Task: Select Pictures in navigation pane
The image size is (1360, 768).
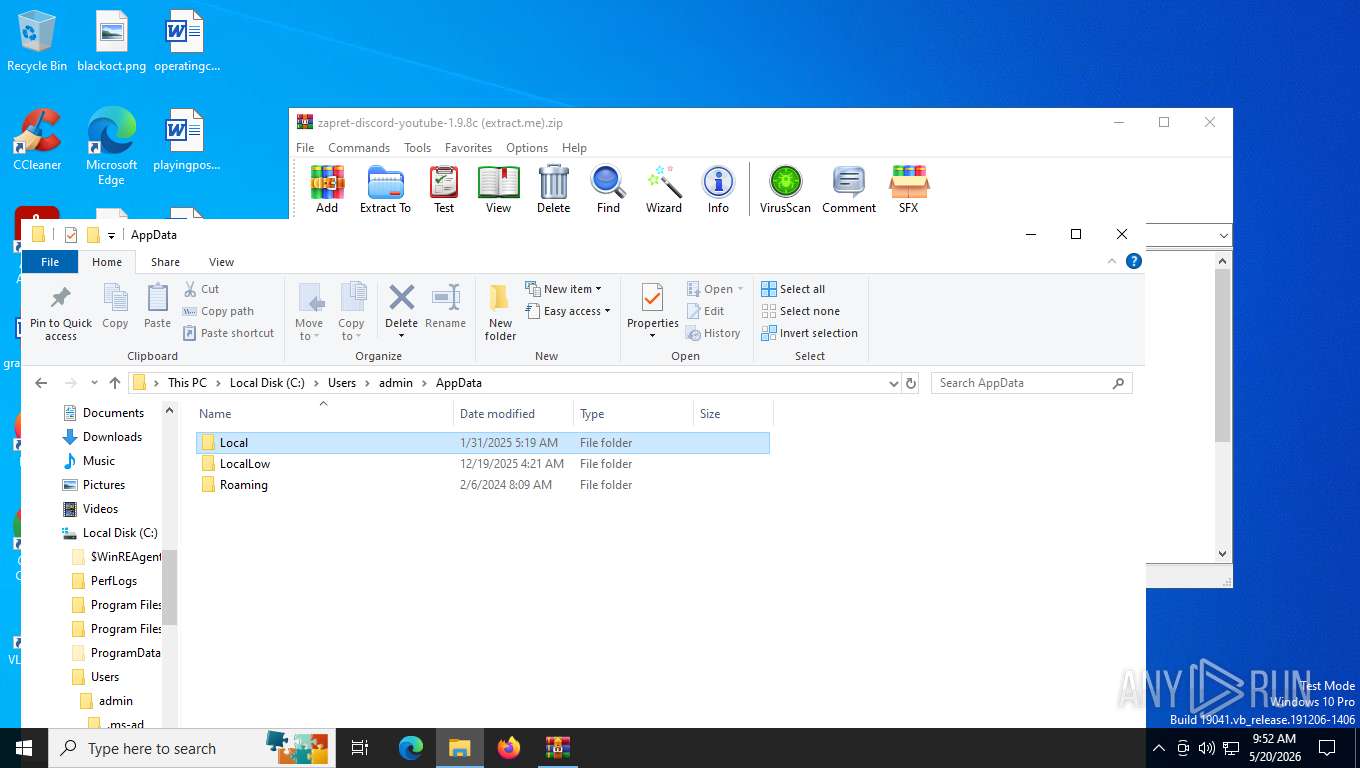Action: (x=104, y=485)
